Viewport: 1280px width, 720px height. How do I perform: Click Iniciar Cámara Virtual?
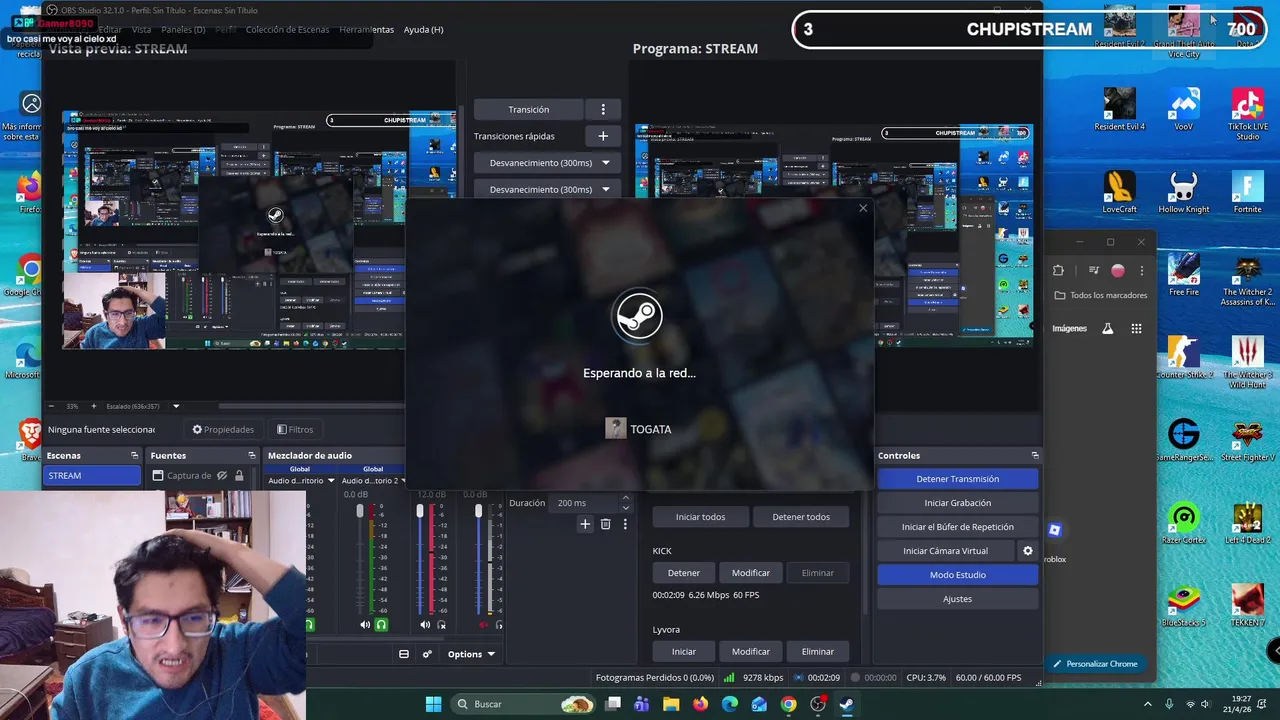pos(946,551)
